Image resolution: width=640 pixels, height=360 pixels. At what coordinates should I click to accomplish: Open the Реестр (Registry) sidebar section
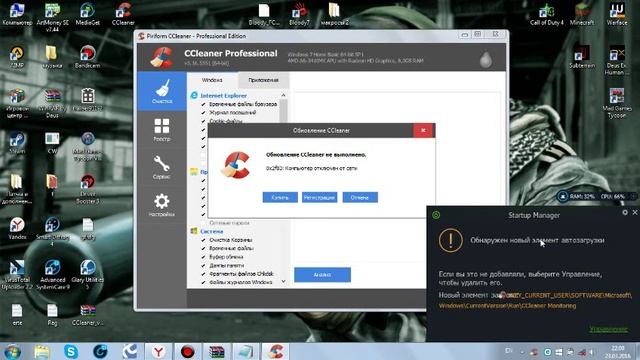point(162,130)
